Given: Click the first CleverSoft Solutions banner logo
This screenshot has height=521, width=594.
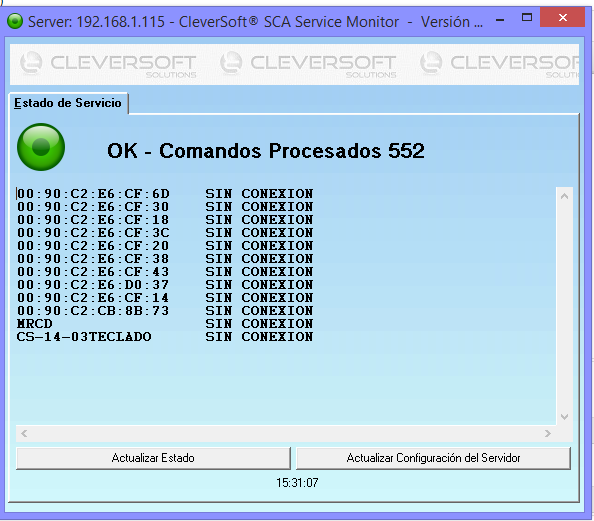Looking at the screenshot, I should [108, 64].
